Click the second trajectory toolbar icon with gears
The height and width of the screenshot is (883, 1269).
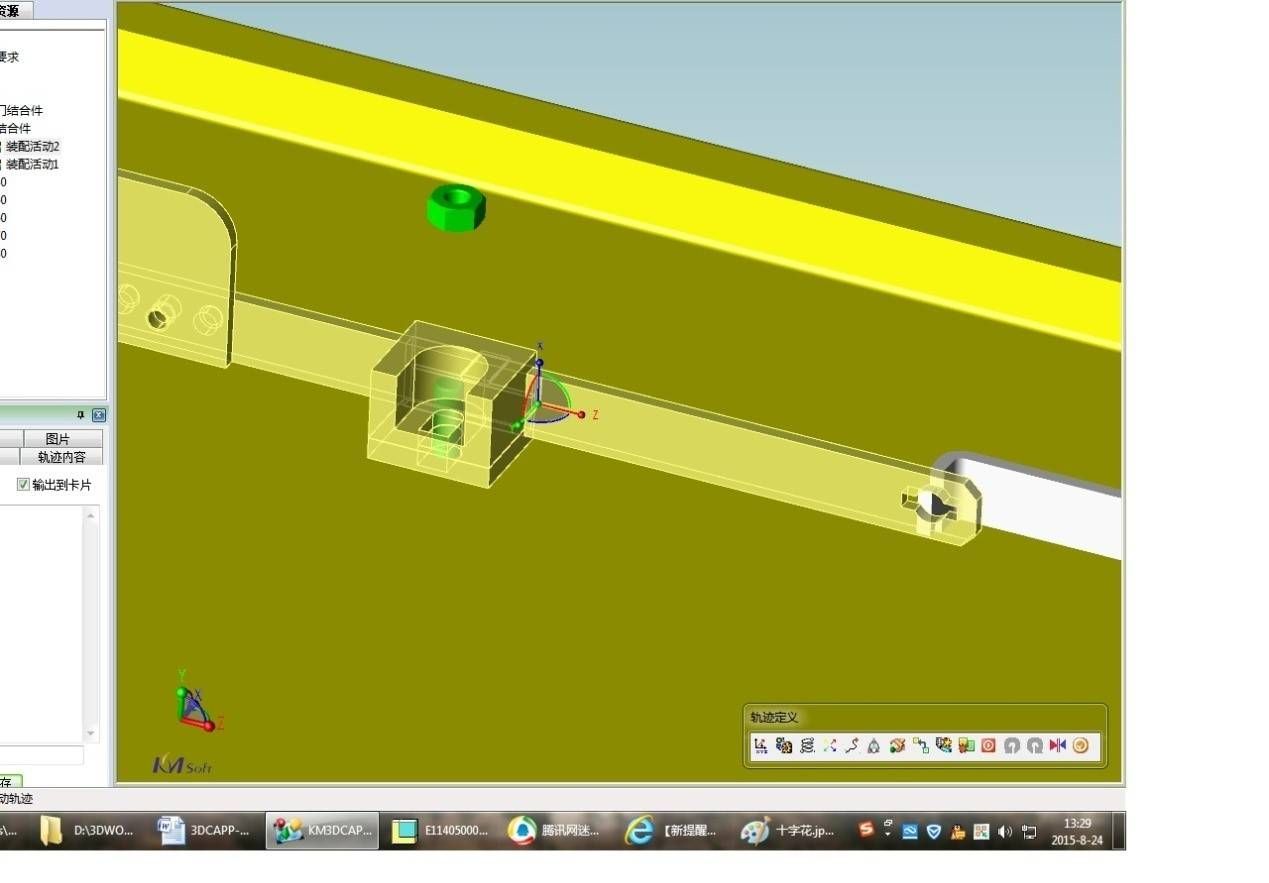tap(784, 745)
